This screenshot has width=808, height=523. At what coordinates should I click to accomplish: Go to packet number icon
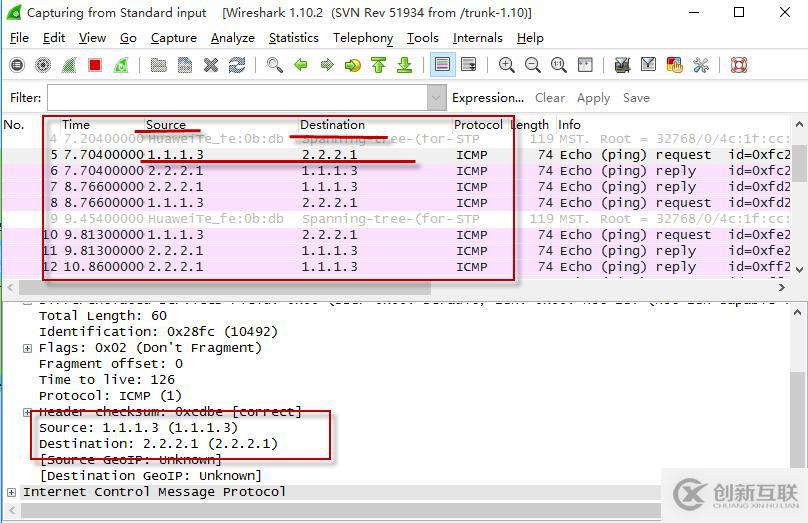(x=352, y=65)
